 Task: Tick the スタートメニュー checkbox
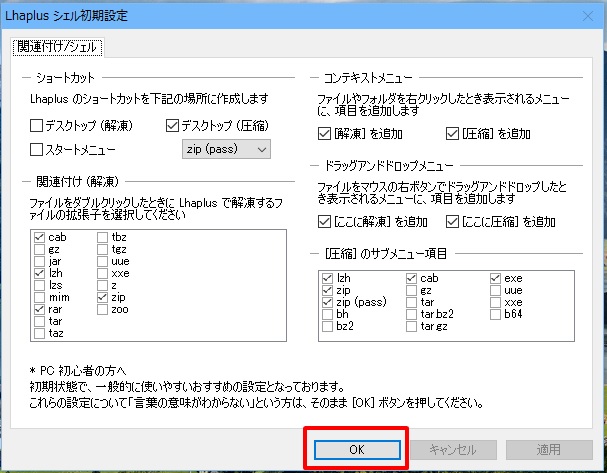tap(36, 149)
